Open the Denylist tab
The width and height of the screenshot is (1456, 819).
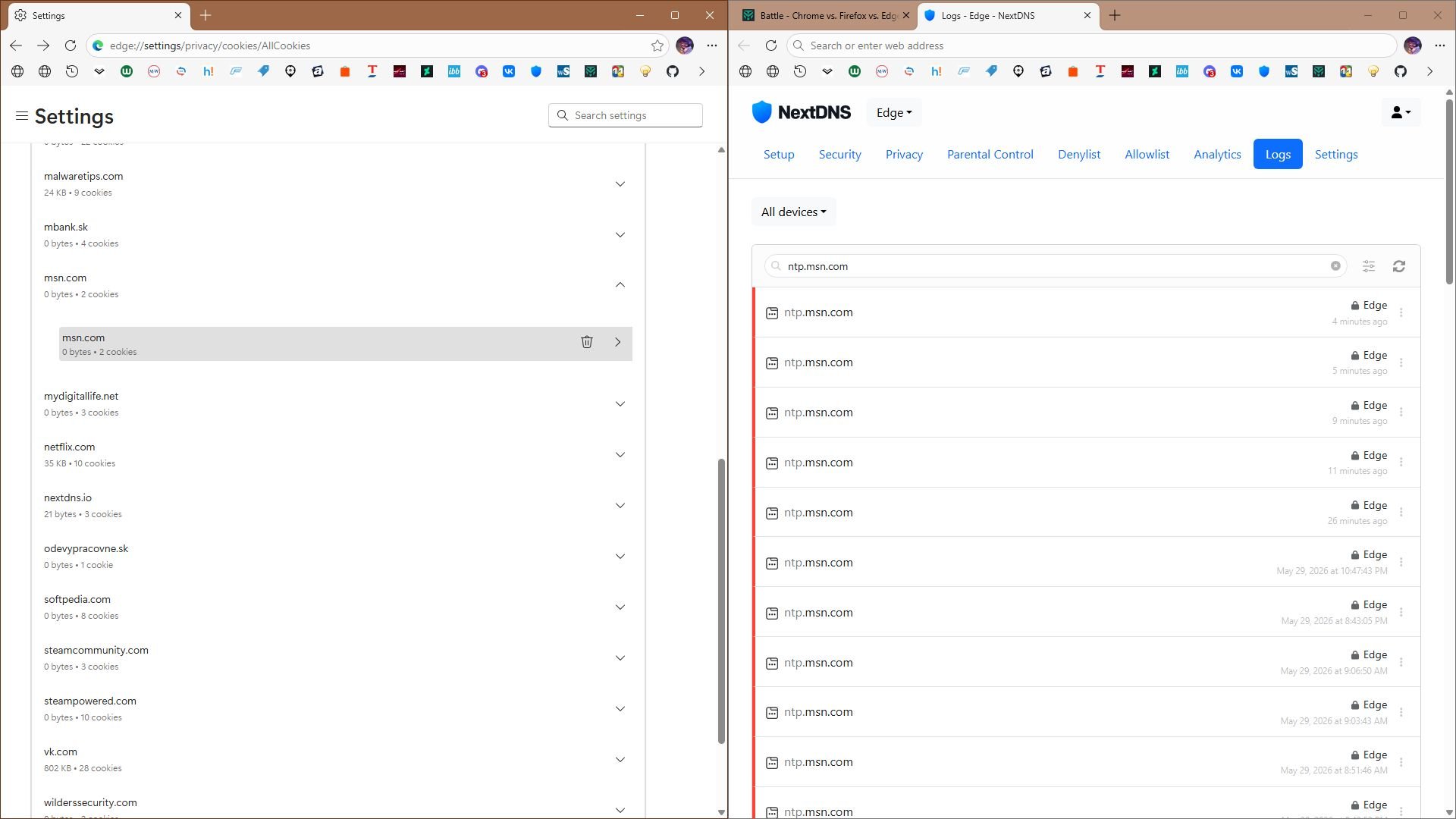tap(1079, 154)
